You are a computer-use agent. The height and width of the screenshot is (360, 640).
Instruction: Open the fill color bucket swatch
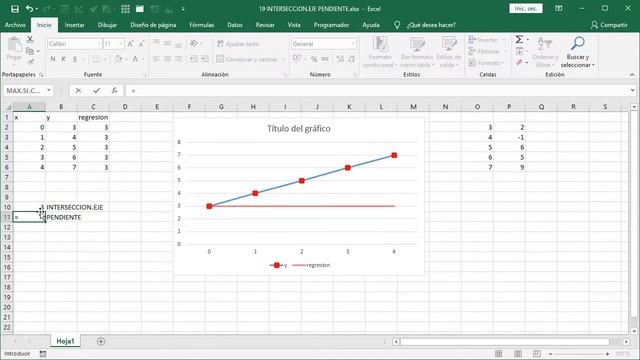point(118,59)
